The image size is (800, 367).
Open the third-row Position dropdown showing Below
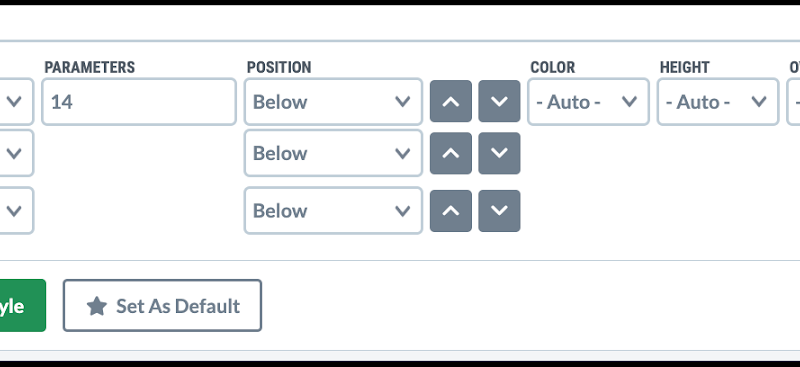click(x=333, y=210)
